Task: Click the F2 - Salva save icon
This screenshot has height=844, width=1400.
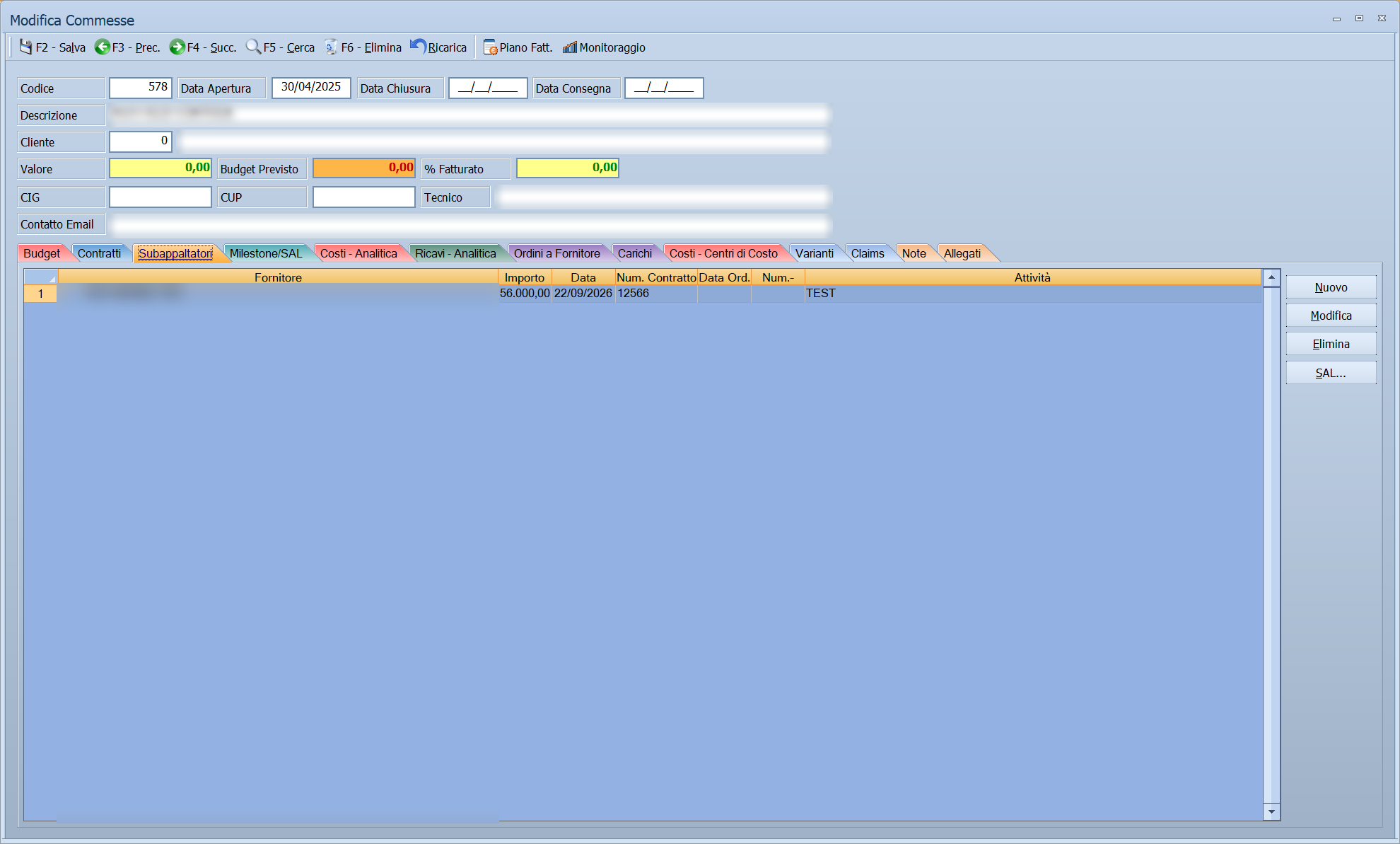Action: point(26,47)
